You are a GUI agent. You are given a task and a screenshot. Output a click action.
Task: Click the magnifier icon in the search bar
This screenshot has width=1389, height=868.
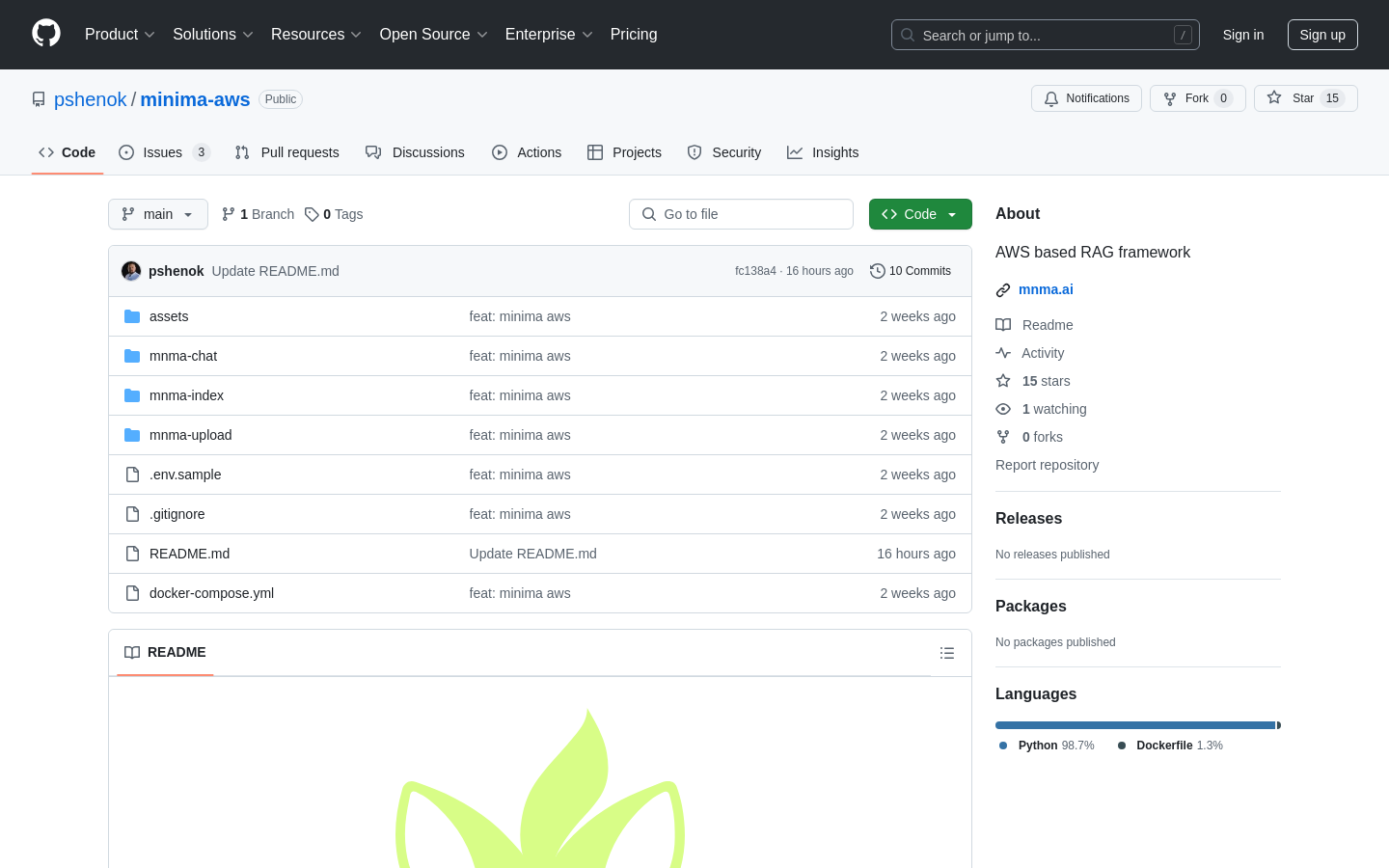tap(908, 35)
